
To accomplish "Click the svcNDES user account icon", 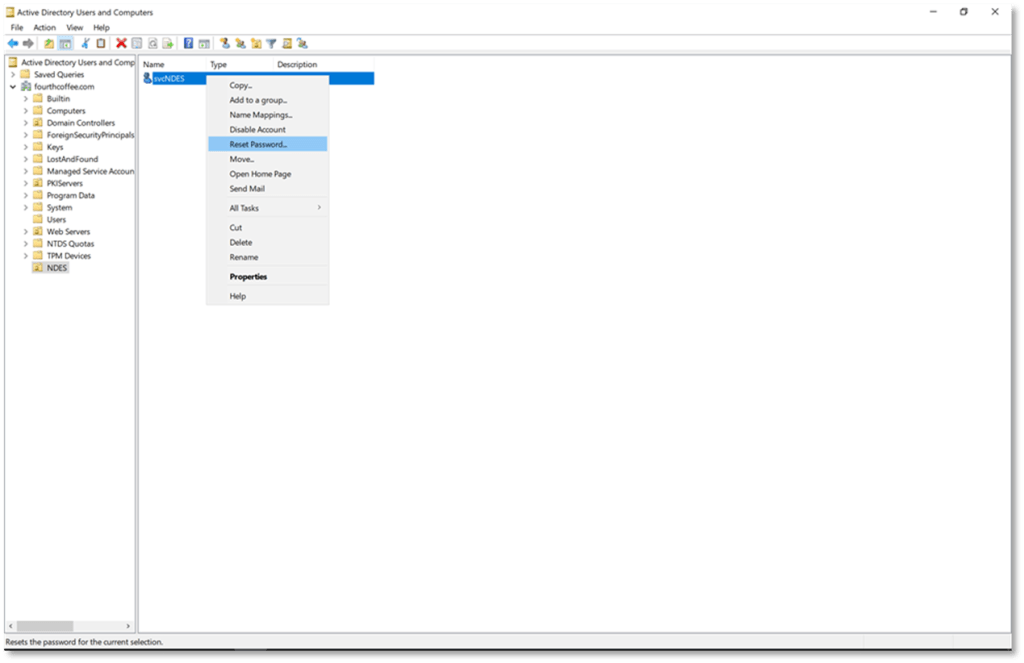I will (147, 78).
